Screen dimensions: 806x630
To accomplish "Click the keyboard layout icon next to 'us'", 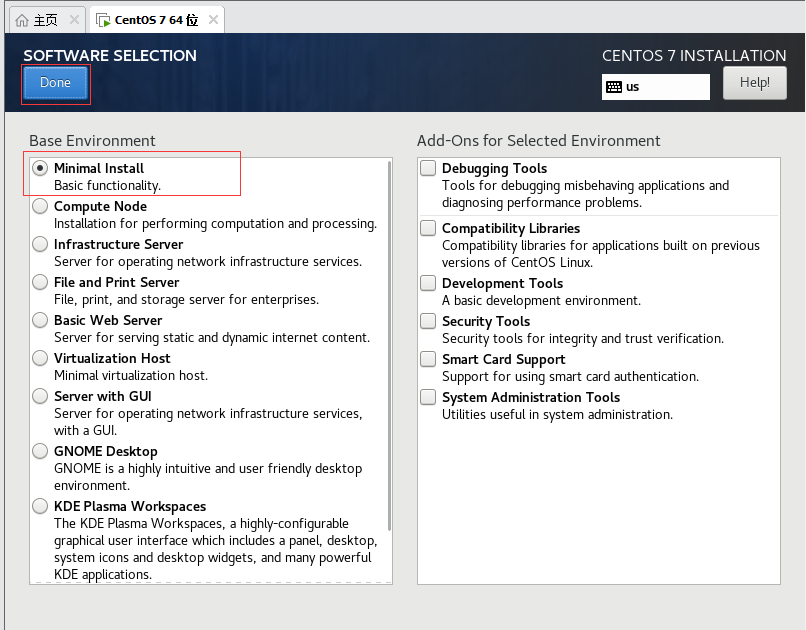I will click(614, 87).
